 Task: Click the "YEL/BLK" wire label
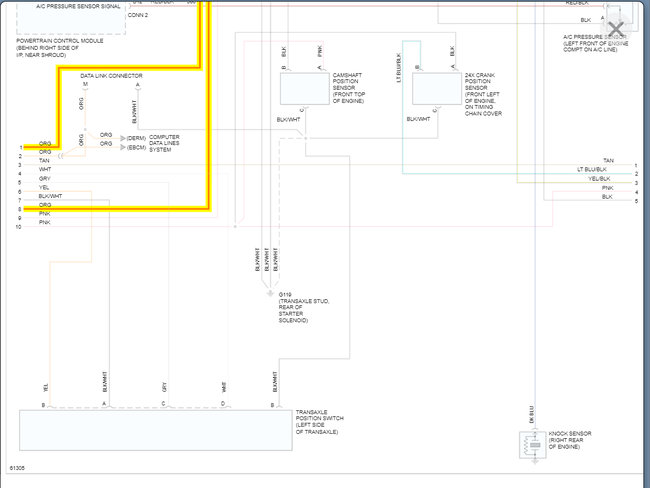pyautogui.click(x=599, y=179)
